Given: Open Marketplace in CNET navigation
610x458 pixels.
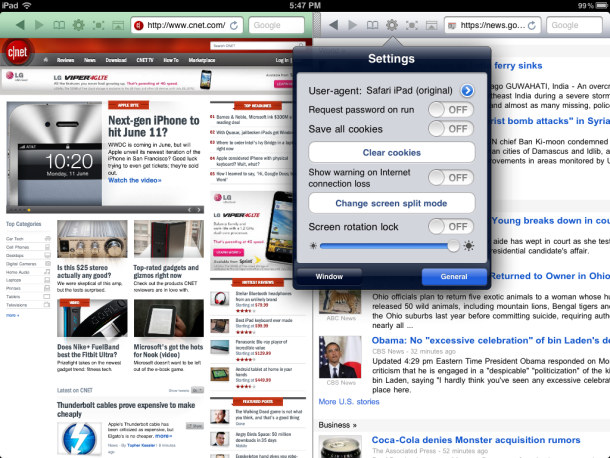Looking at the screenshot, I should click(x=202, y=60).
